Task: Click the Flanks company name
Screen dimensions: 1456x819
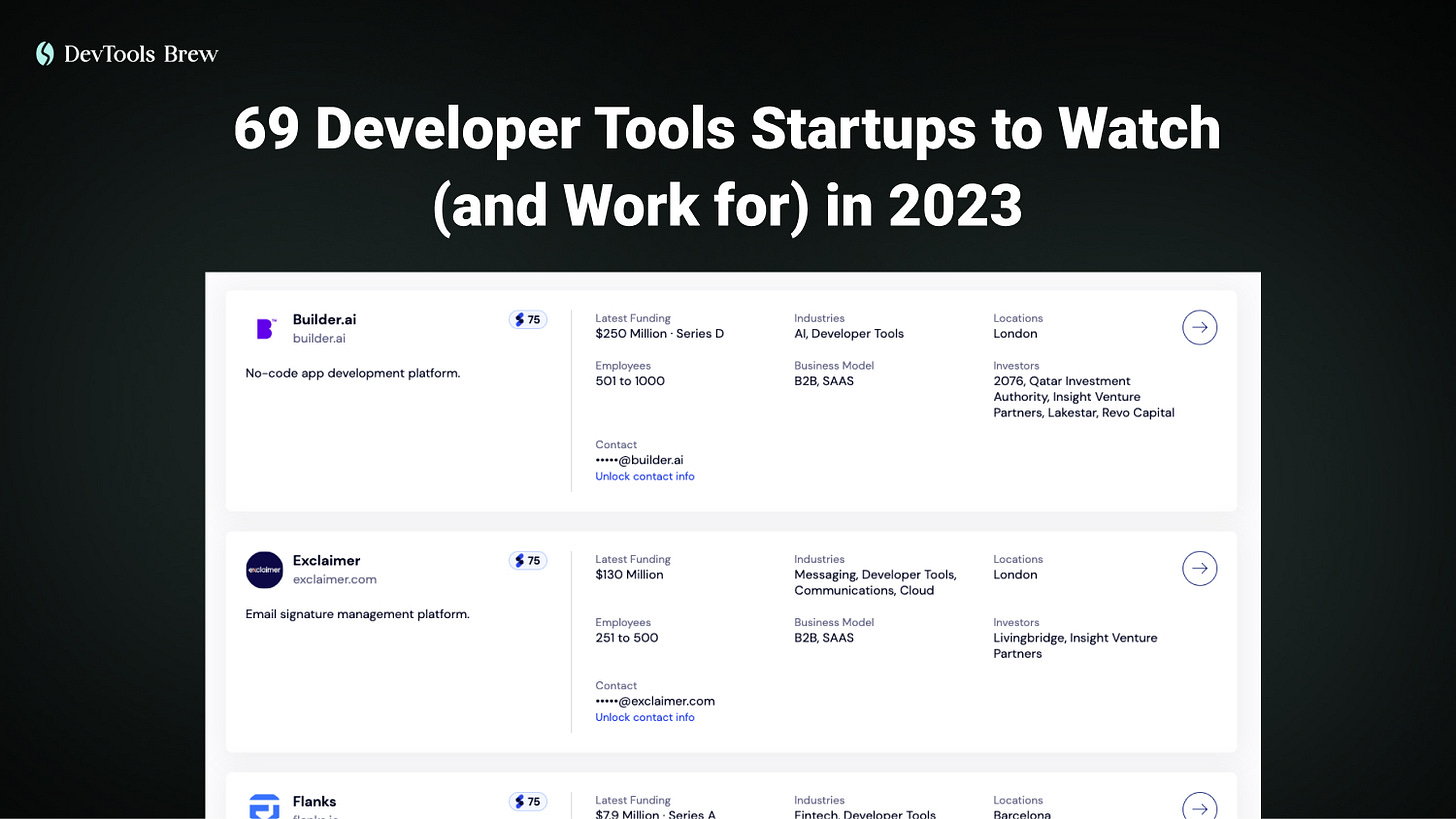Action: (x=315, y=802)
